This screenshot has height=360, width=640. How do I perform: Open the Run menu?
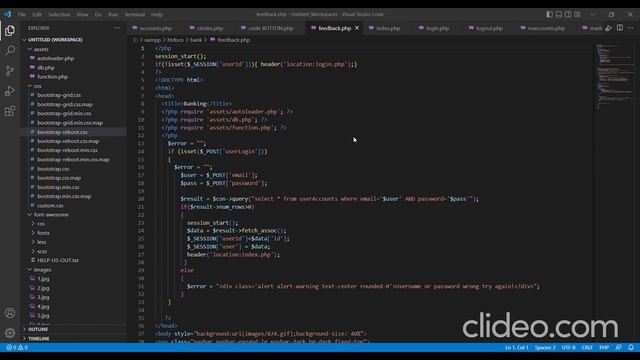[113, 14]
